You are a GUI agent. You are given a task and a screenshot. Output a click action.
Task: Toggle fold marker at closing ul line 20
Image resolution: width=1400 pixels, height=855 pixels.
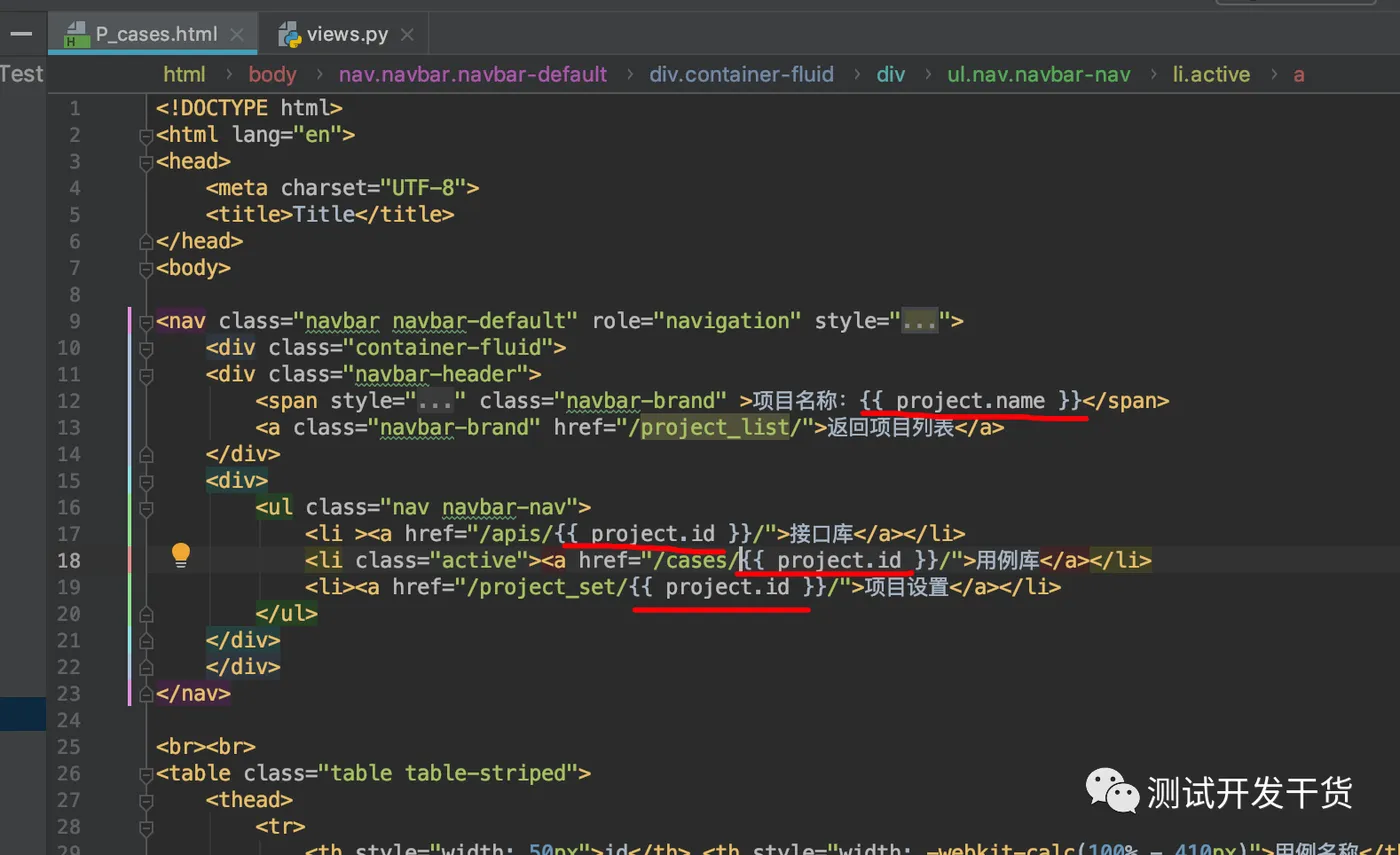pos(146,614)
